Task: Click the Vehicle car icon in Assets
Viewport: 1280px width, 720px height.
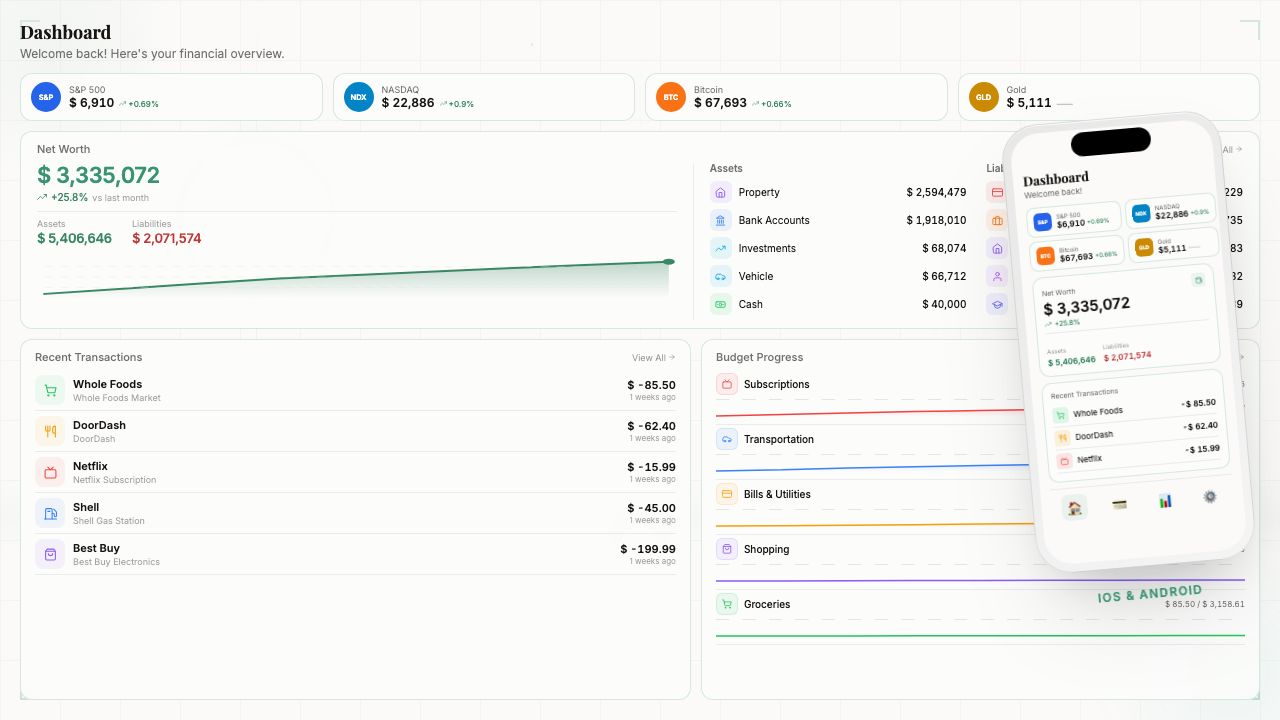Action: (x=721, y=276)
